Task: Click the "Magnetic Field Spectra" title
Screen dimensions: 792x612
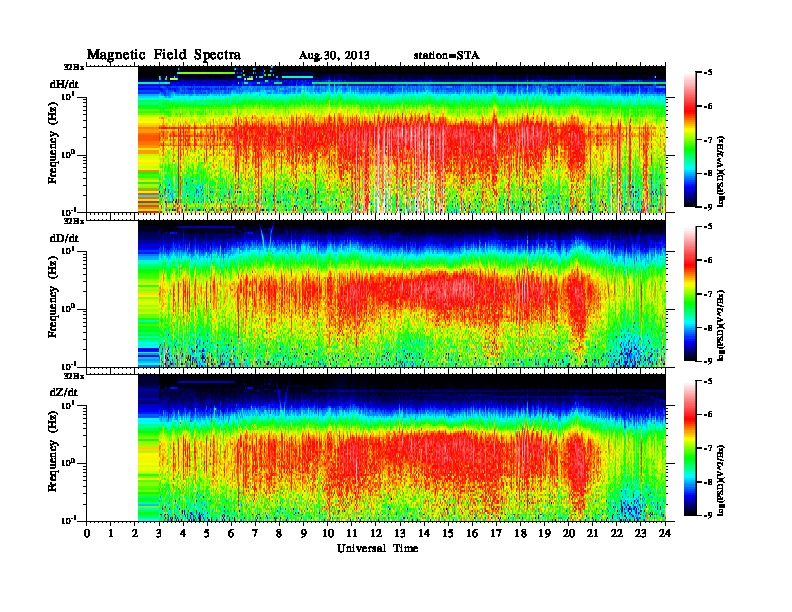Action: (164, 55)
